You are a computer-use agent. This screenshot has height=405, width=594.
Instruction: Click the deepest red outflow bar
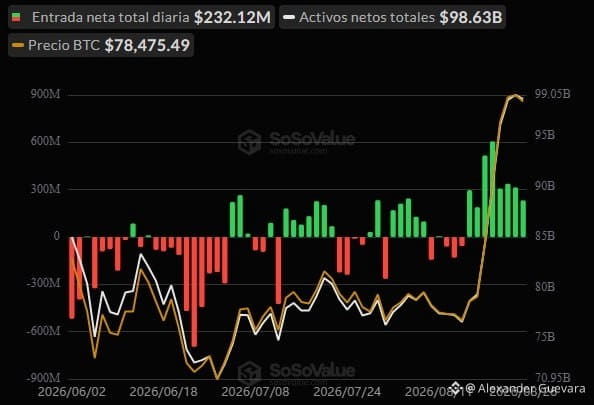(x=194, y=292)
